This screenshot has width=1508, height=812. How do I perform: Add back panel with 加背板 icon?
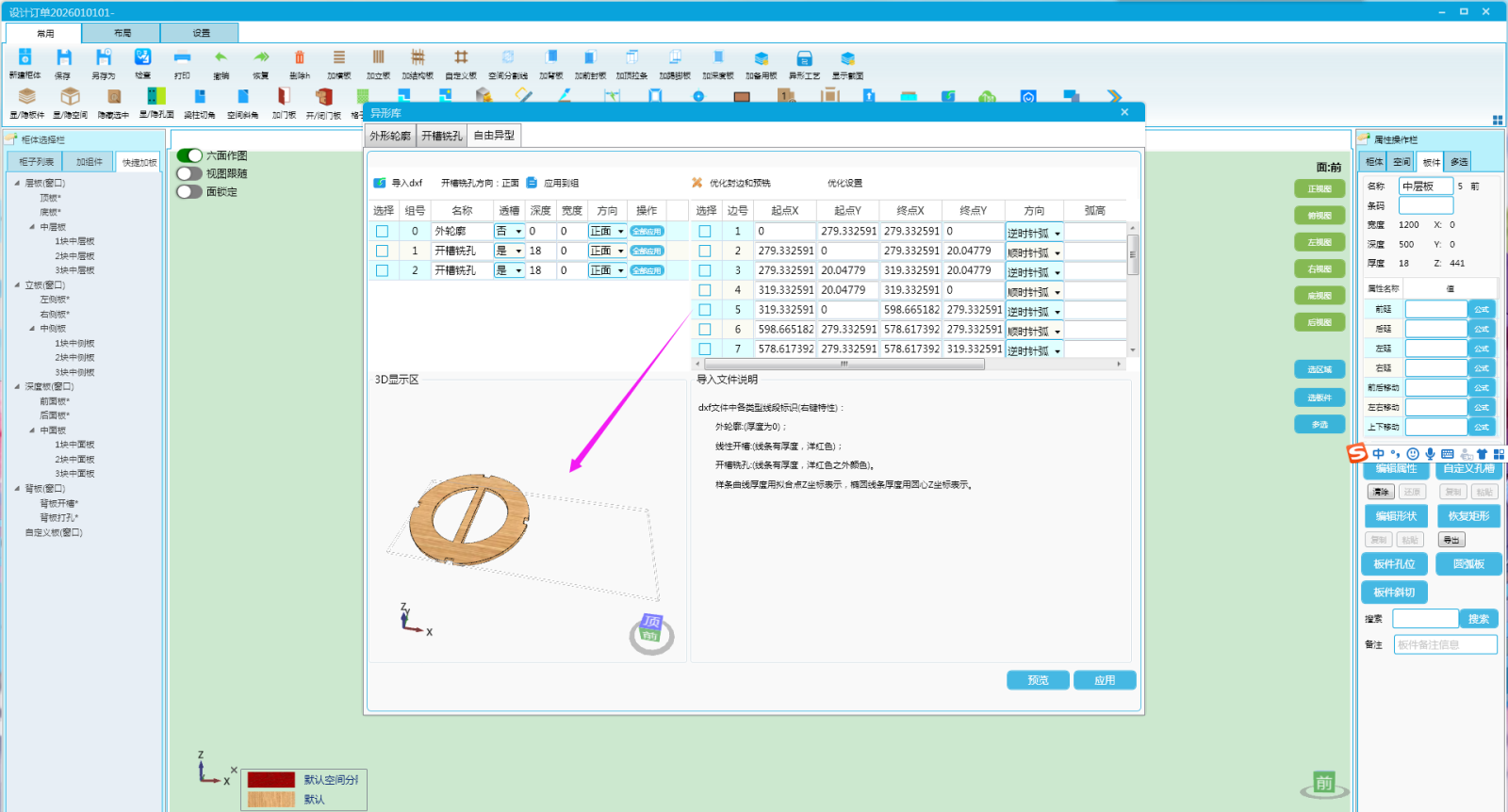[x=551, y=58]
